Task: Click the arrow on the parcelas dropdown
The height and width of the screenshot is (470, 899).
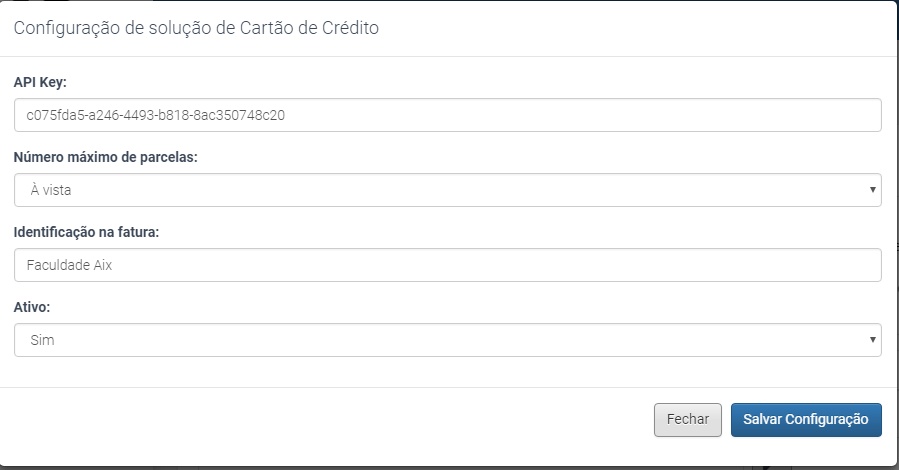Action: [873, 190]
